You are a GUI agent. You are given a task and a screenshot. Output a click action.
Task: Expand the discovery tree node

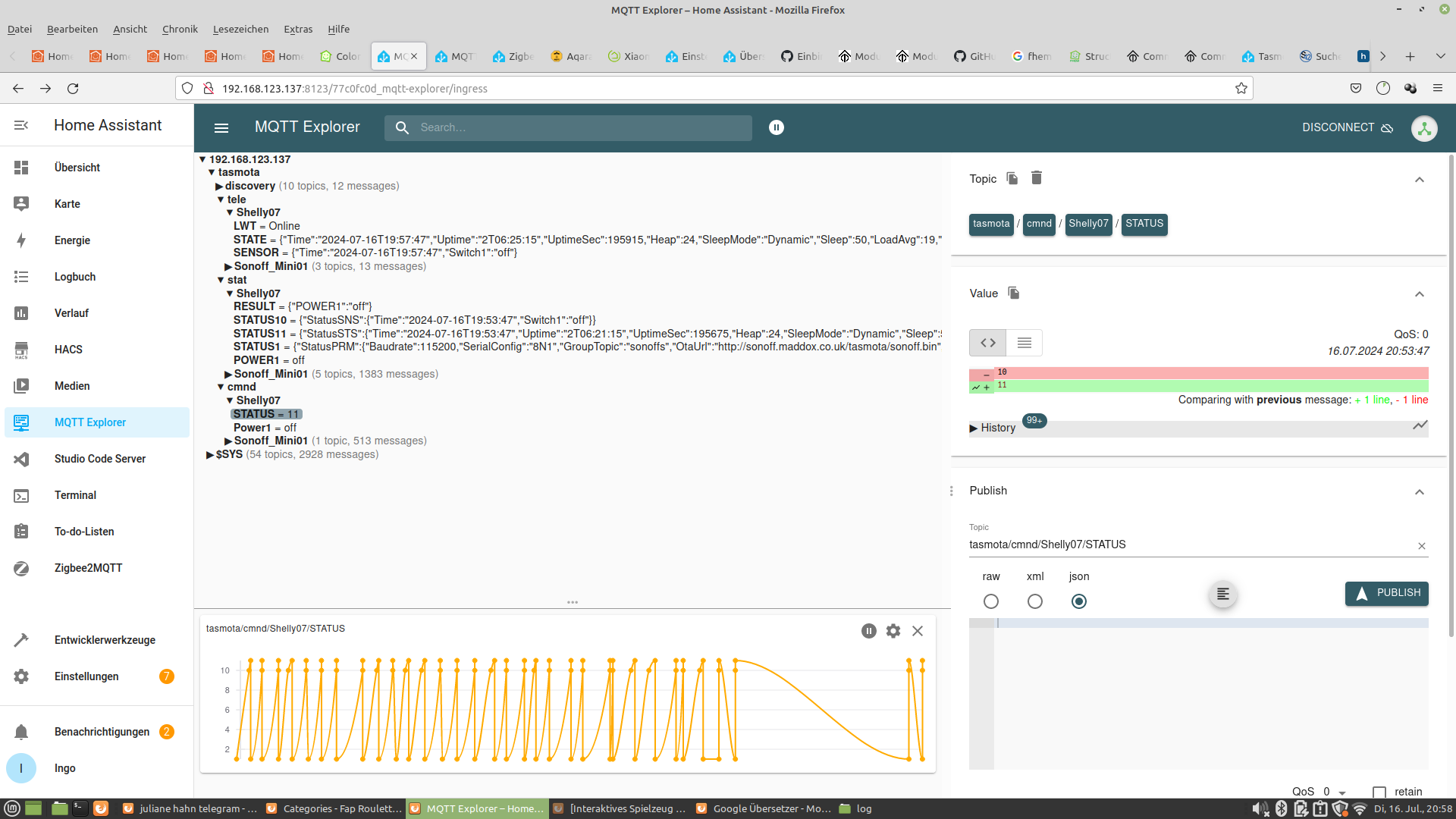[219, 187]
